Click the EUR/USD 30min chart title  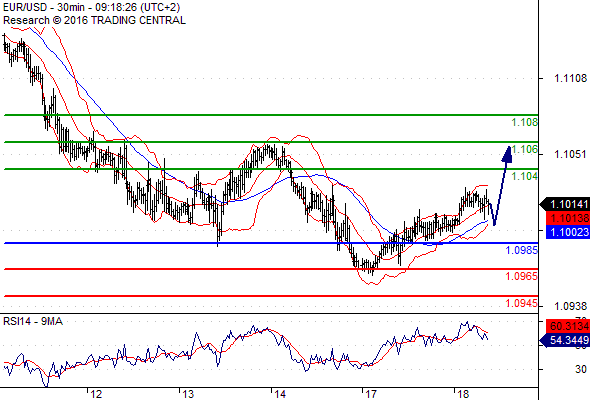[91, 8]
